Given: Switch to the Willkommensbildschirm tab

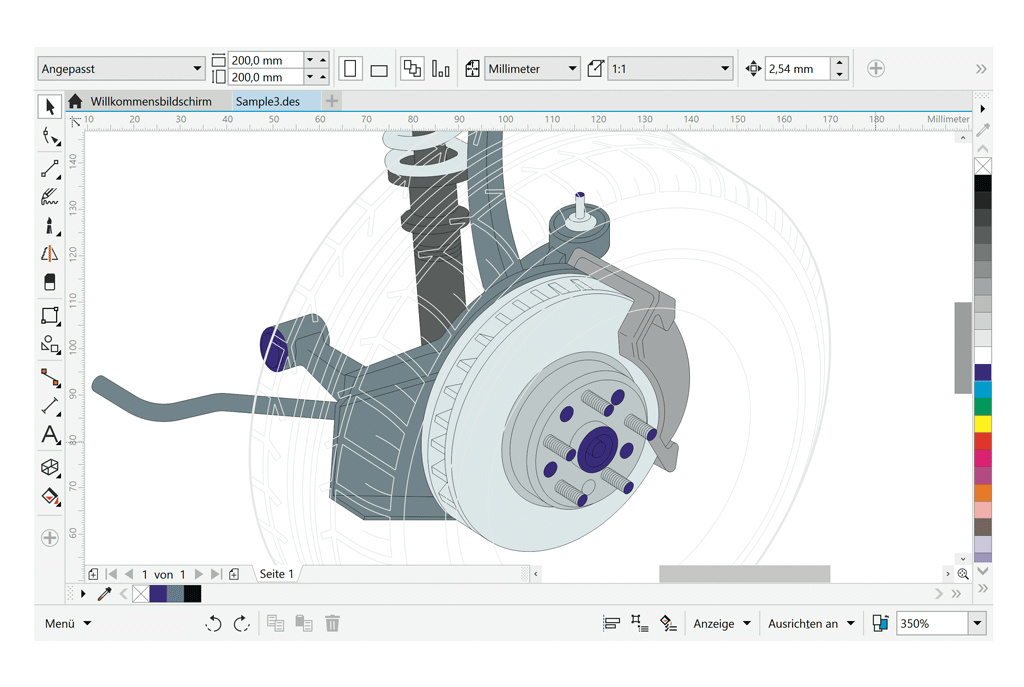Looking at the screenshot, I should click(x=150, y=101).
